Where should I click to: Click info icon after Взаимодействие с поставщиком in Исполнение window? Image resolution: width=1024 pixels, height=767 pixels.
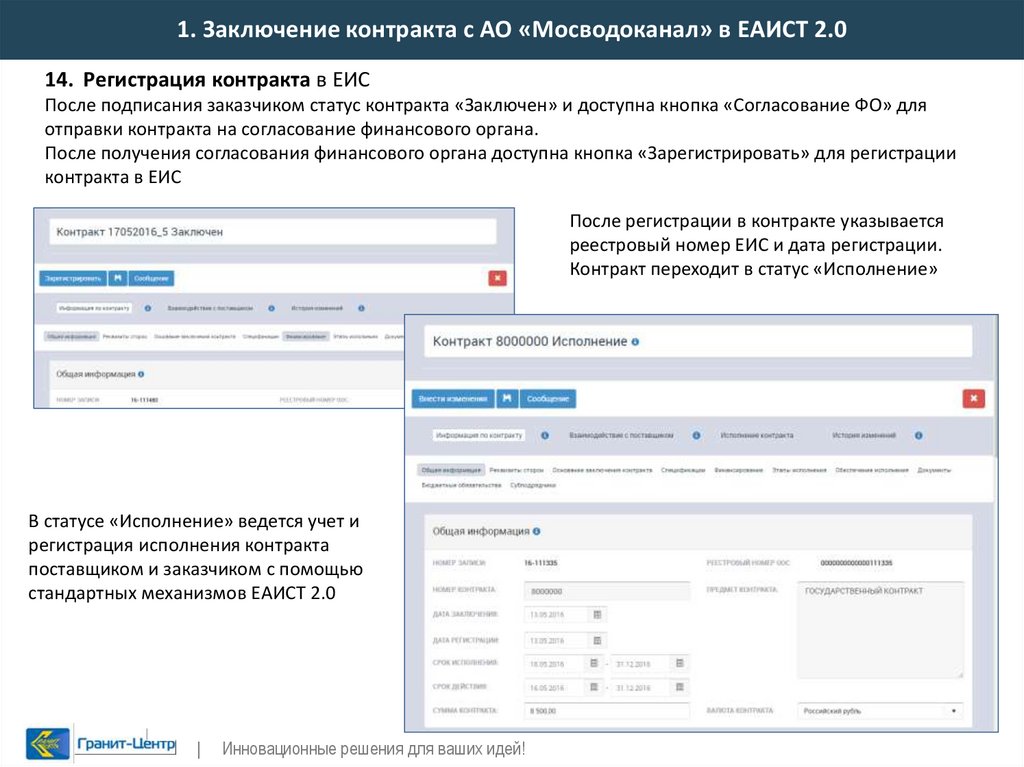[x=696, y=435]
